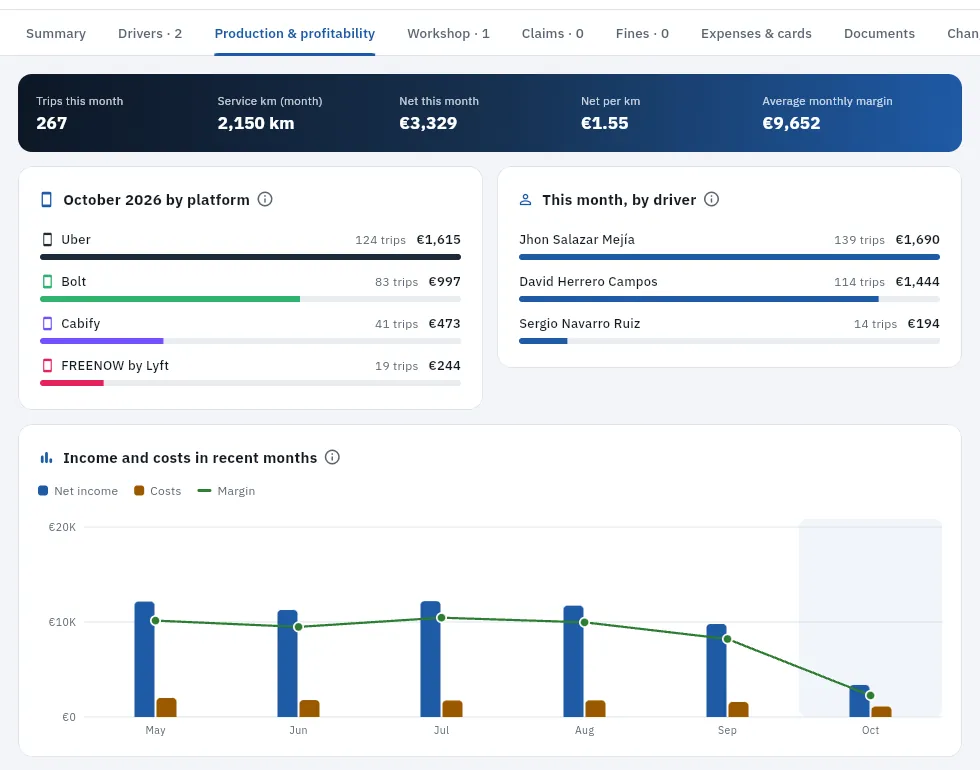Click the green phone icon next to Bolt
This screenshot has width=980, height=770.
click(48, 281)
